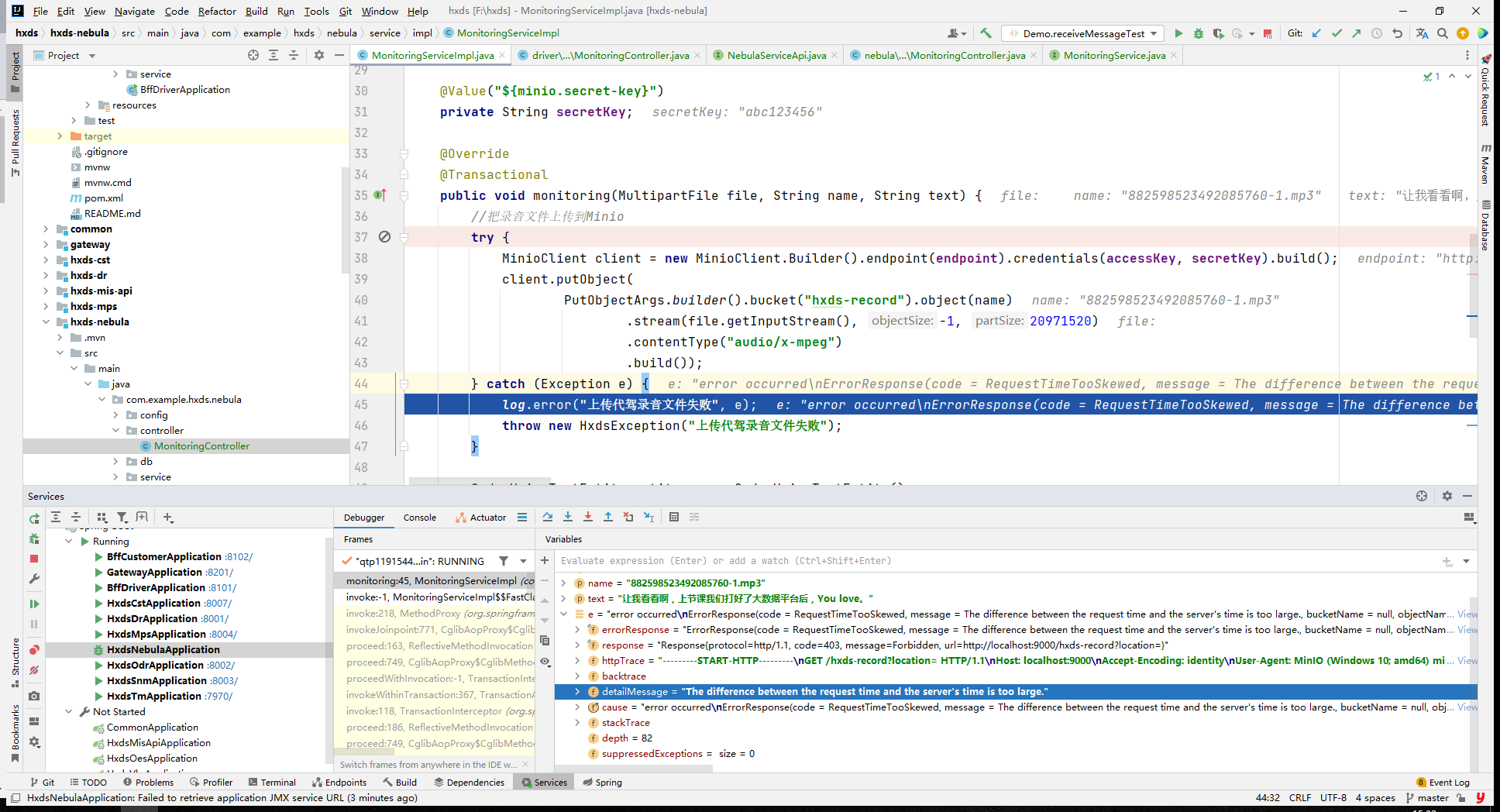Resume program with the green resume icon
1500x812 pixels.
(34, 604)
